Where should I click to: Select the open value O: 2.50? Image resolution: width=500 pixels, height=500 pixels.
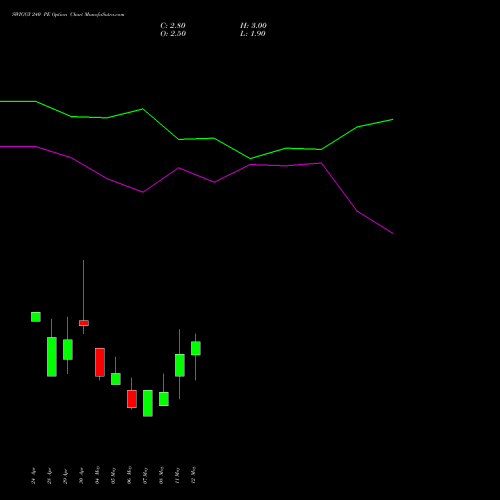click(173, 34)
